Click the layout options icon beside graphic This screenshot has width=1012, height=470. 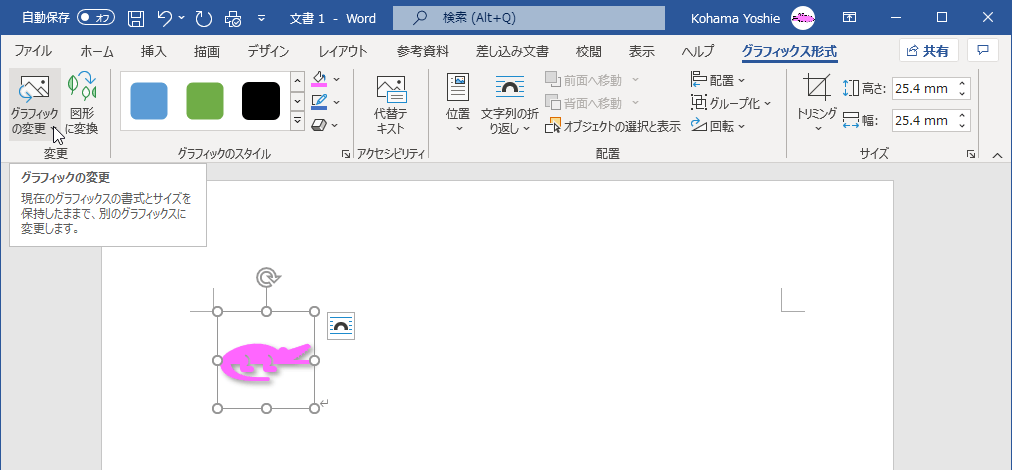341,326
